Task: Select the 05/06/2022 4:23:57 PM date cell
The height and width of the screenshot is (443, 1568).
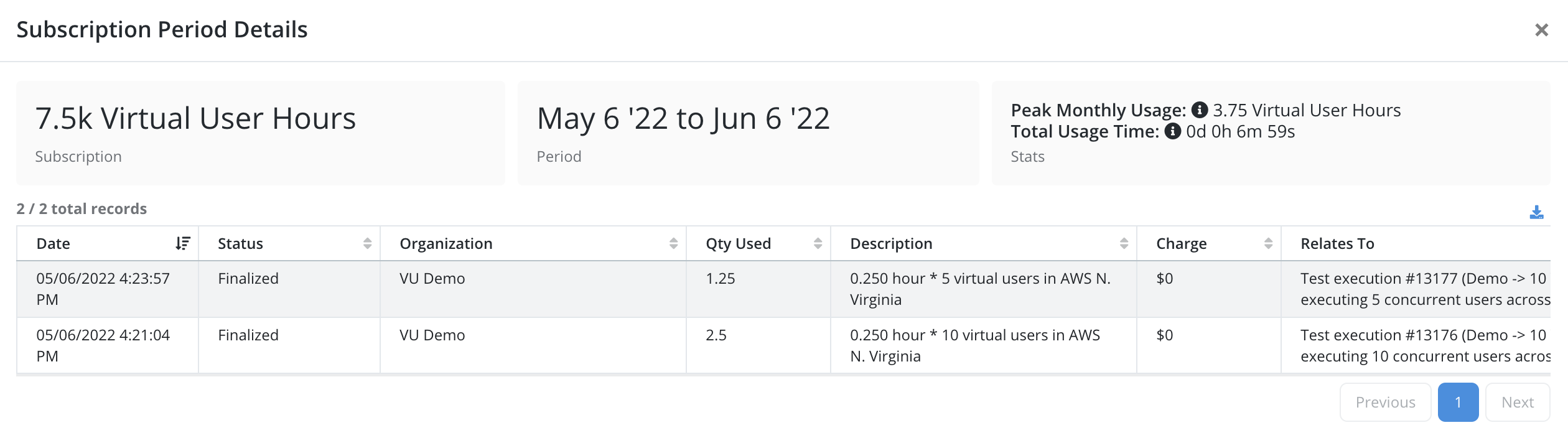Action: pos(107,289)
